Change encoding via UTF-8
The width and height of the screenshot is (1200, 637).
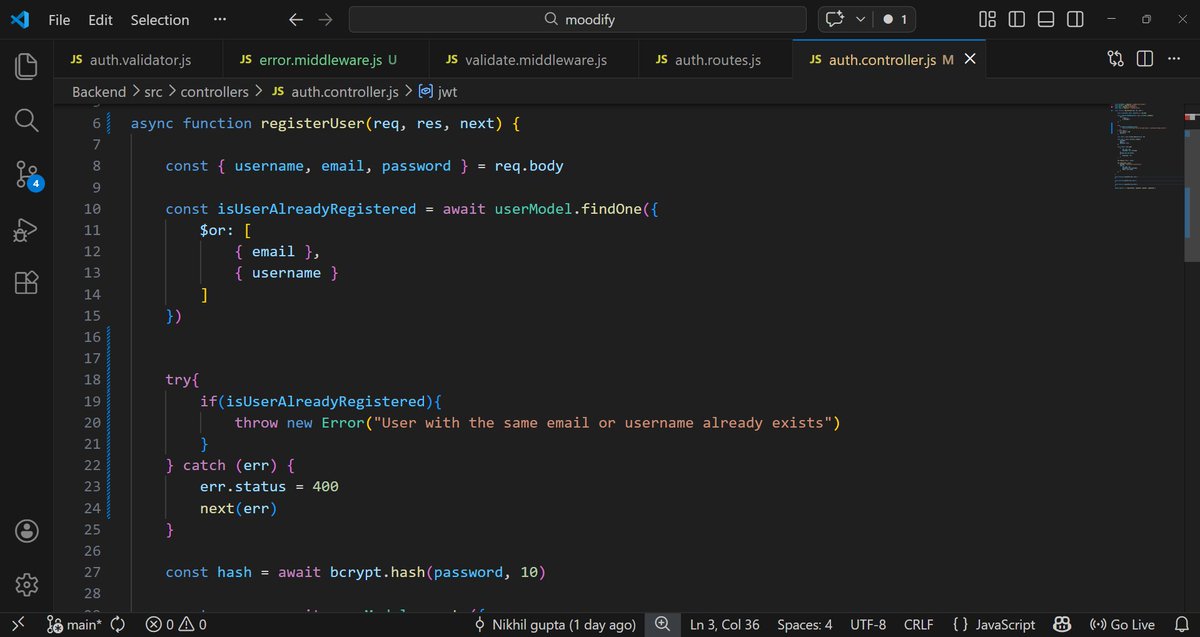pos(868,625)
